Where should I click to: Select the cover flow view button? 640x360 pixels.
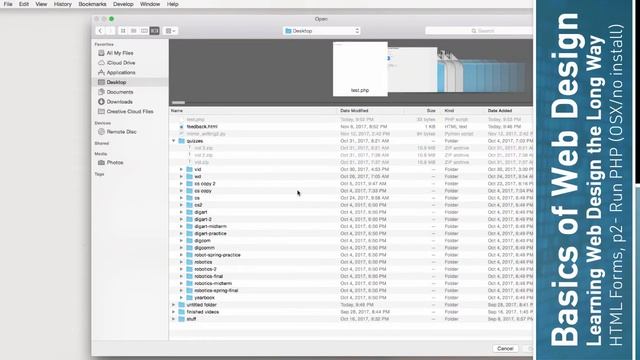point(155,31)
